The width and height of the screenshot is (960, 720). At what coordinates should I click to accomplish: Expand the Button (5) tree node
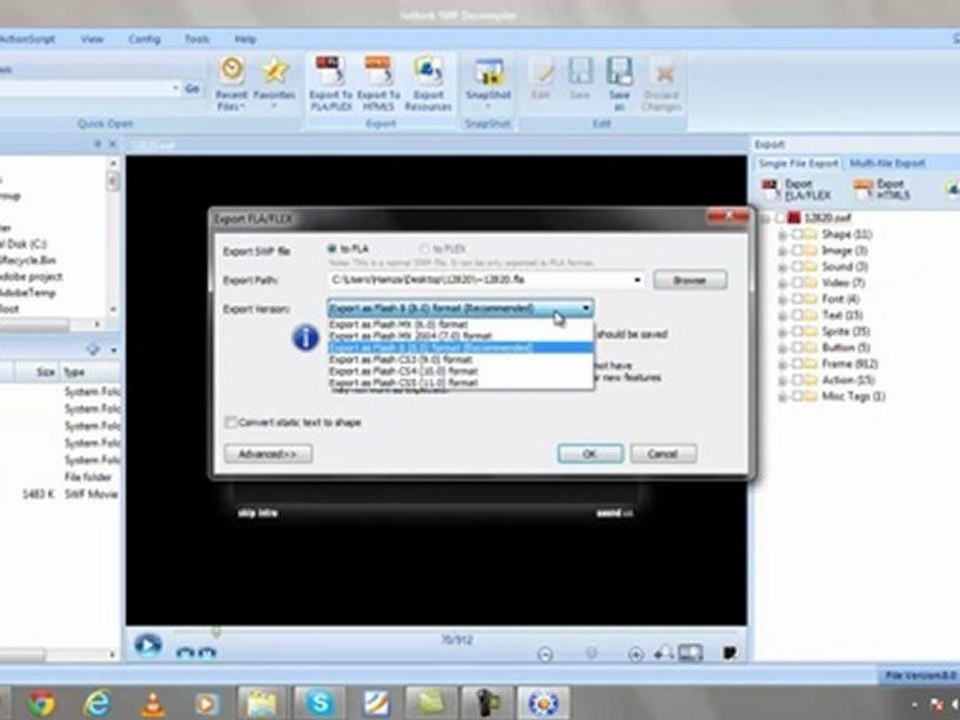coord(782,348)
